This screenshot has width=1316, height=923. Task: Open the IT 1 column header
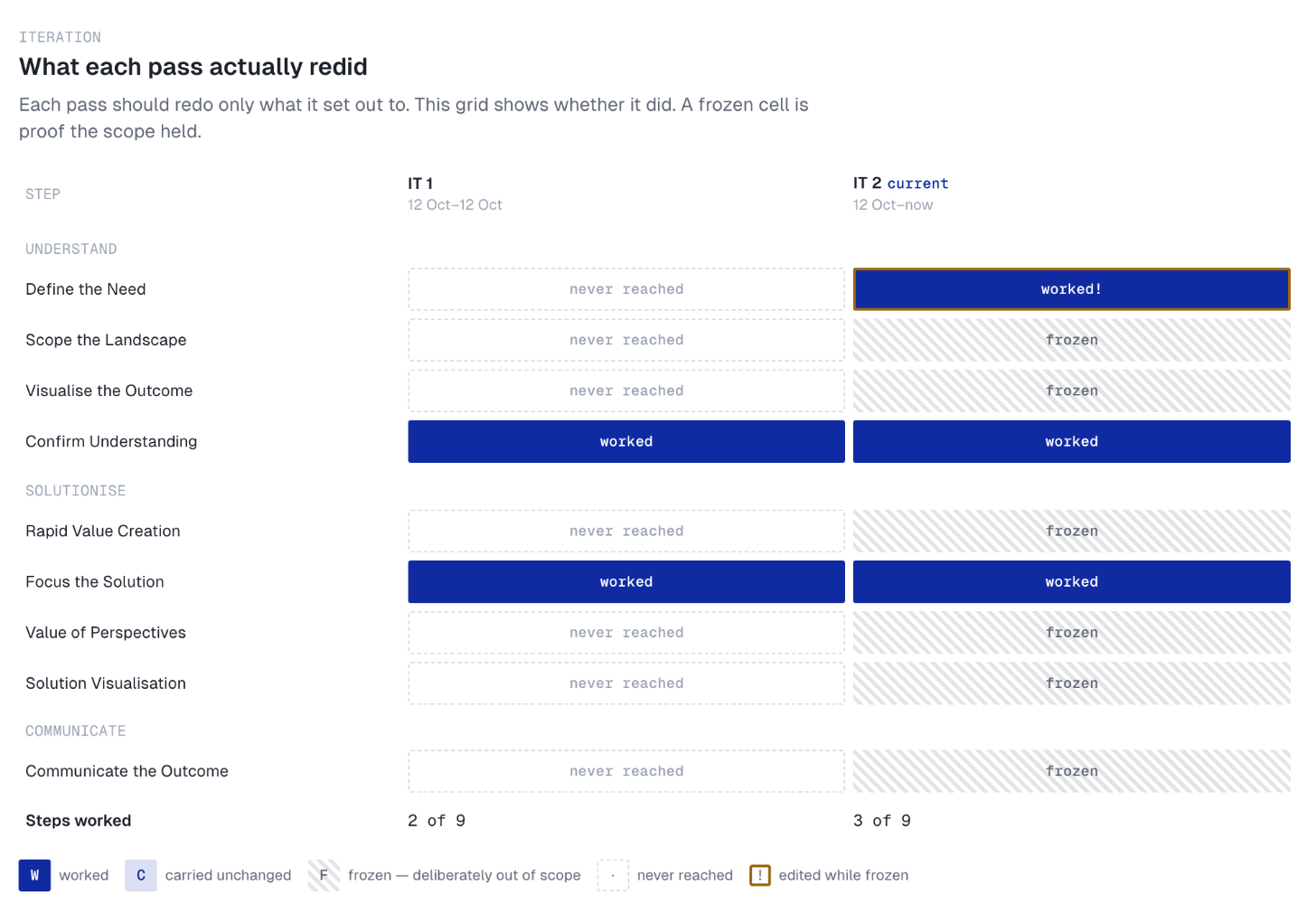coord(455,193)
